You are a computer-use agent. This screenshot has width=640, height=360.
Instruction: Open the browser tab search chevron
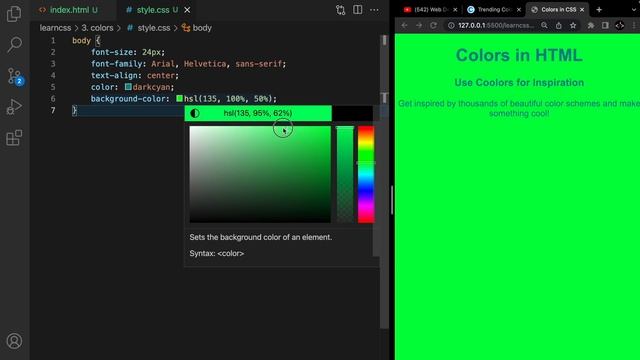(x=634, y=9)
